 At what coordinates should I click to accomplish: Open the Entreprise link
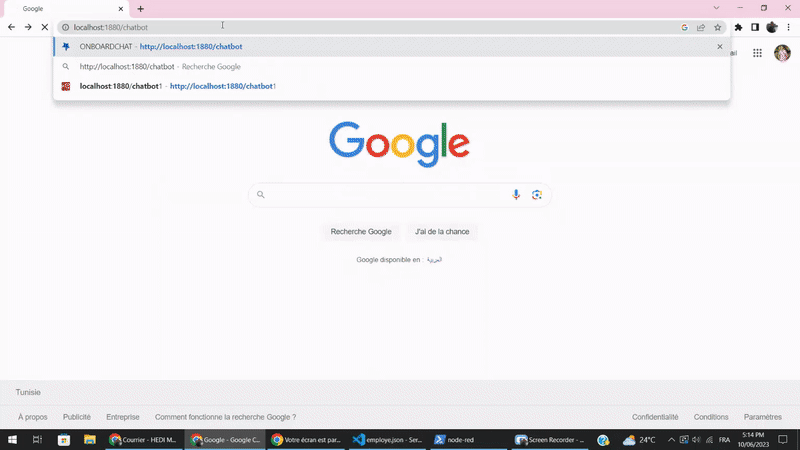tap(122, 417)
